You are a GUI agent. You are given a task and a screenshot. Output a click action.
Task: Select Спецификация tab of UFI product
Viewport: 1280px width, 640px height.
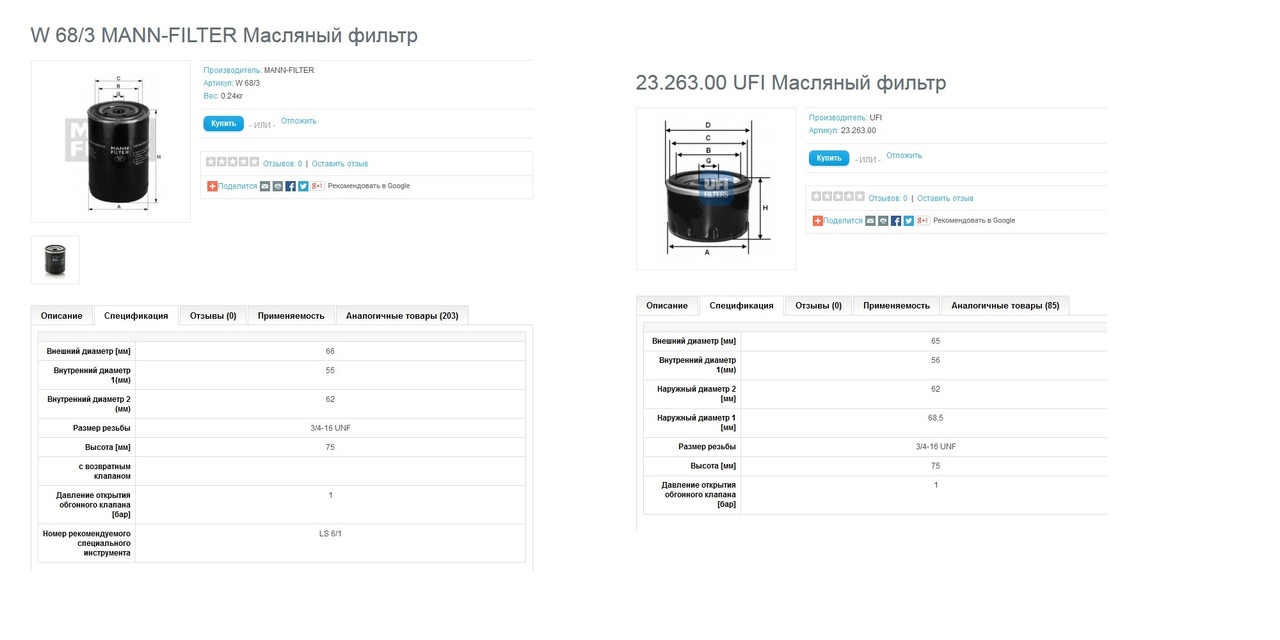point(741,306)
